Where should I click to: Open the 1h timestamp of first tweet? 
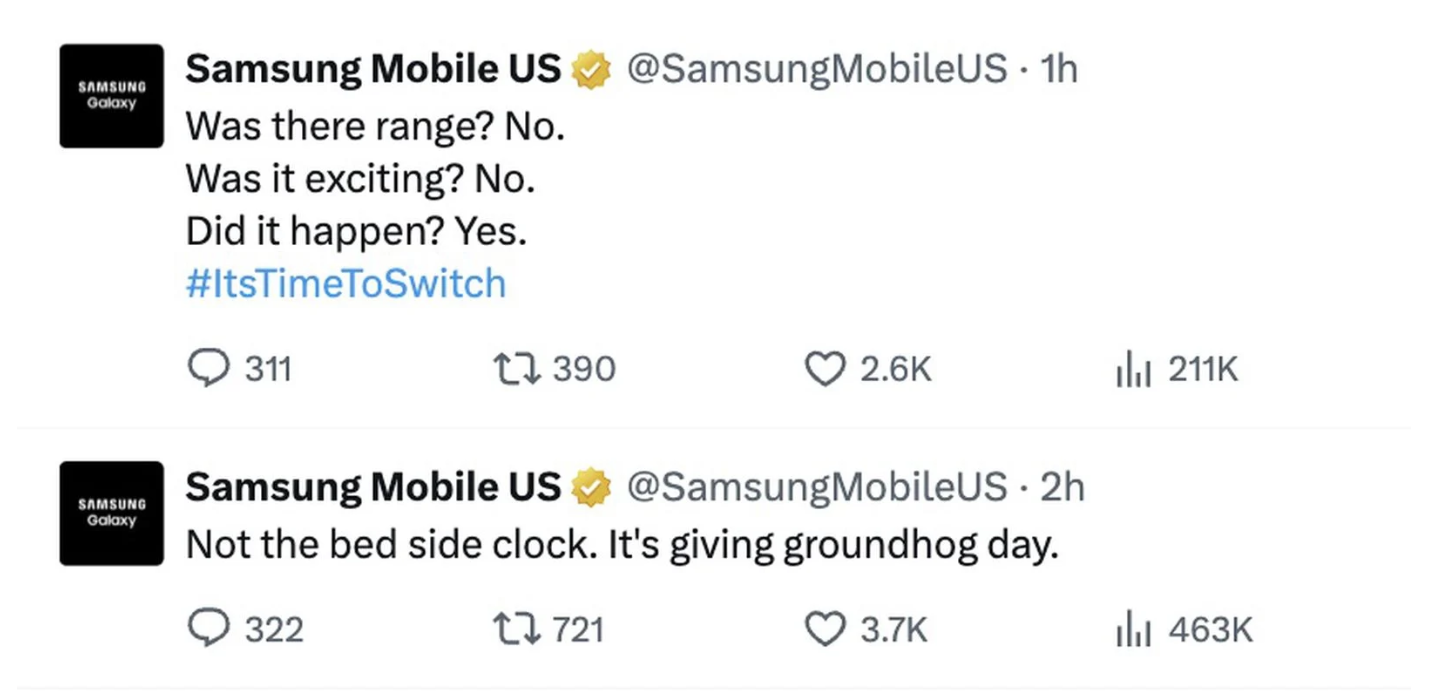pos(1059,69)
